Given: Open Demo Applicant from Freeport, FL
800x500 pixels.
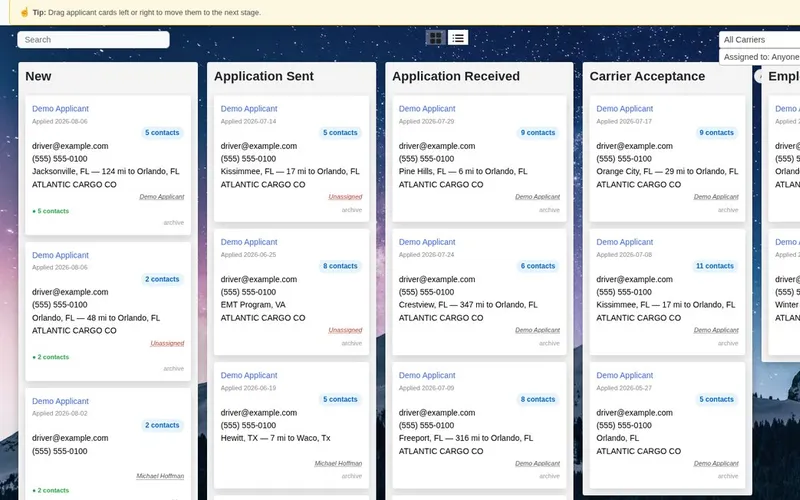Looking at the screenshot, I should [427, 375].
